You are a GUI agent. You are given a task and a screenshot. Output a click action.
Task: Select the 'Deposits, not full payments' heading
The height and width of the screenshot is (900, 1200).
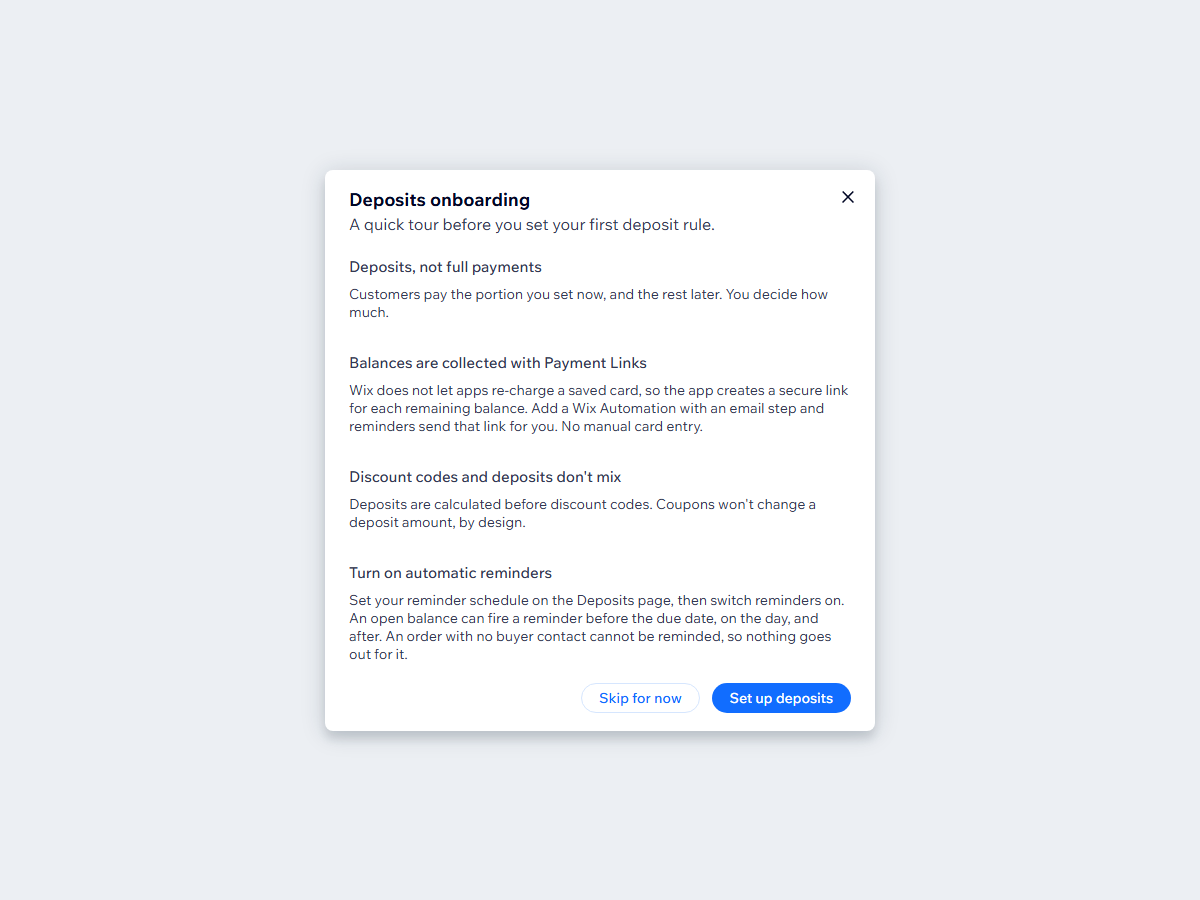(445, 267)
